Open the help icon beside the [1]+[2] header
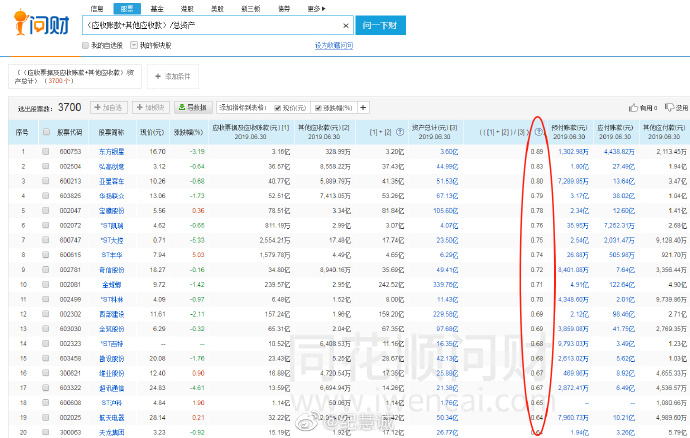Screen dimensions: 690x438 400,132
